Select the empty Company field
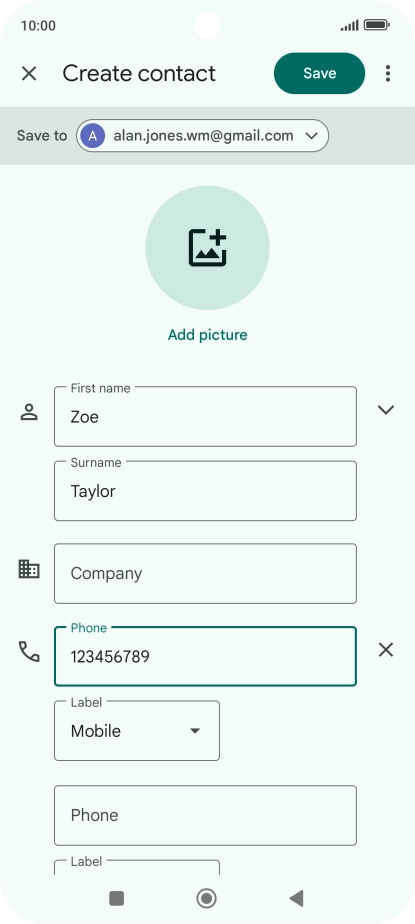 [205, 573]
